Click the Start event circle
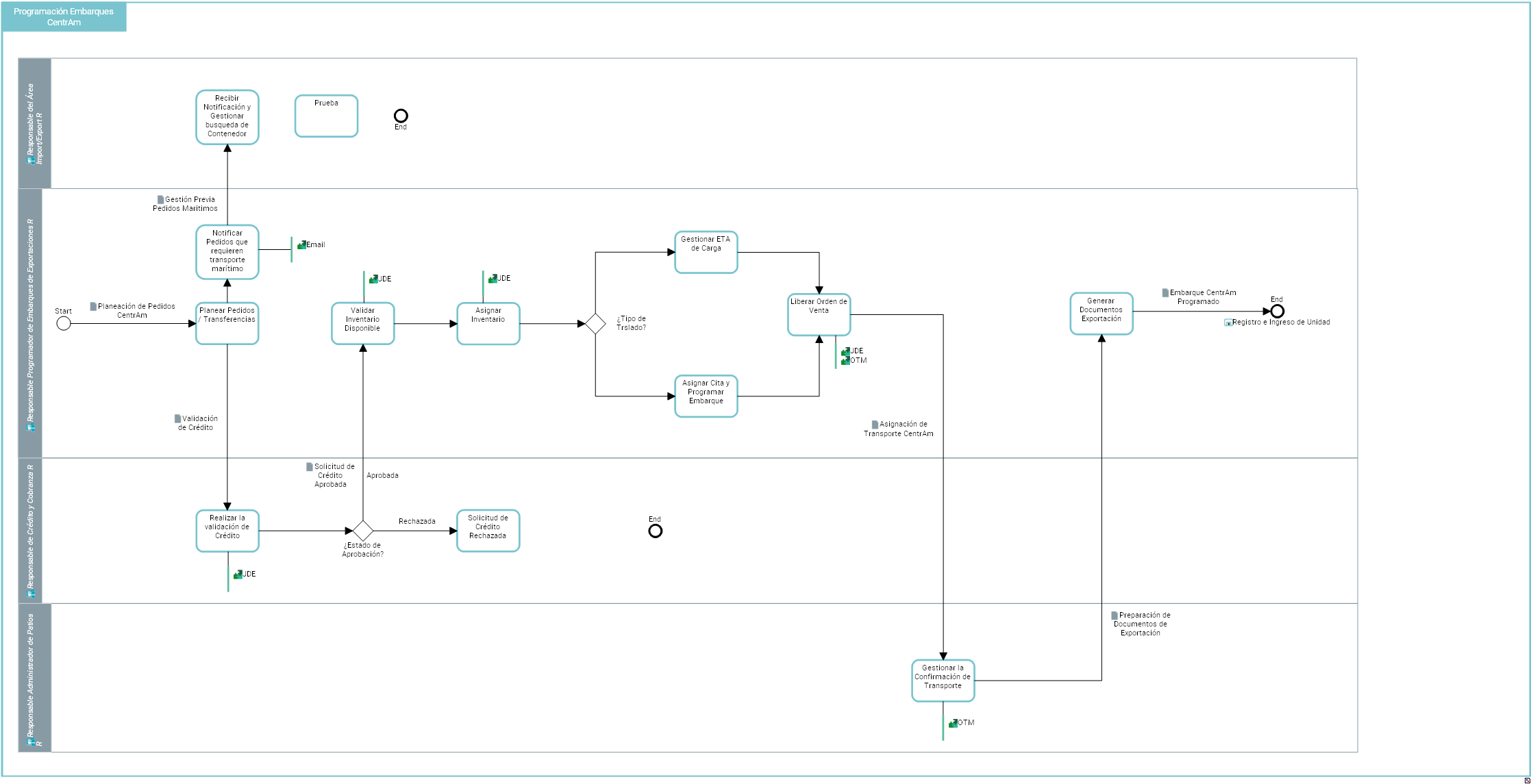 click(64, 323)
